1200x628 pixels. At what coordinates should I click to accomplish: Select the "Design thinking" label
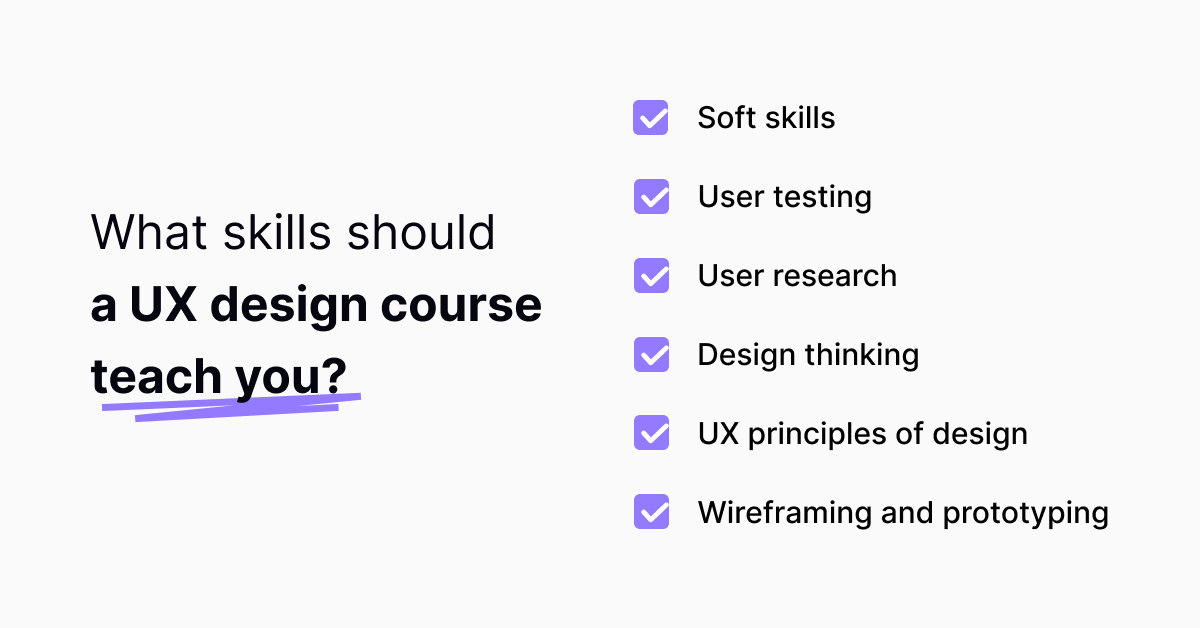click(x=808, y=355)
